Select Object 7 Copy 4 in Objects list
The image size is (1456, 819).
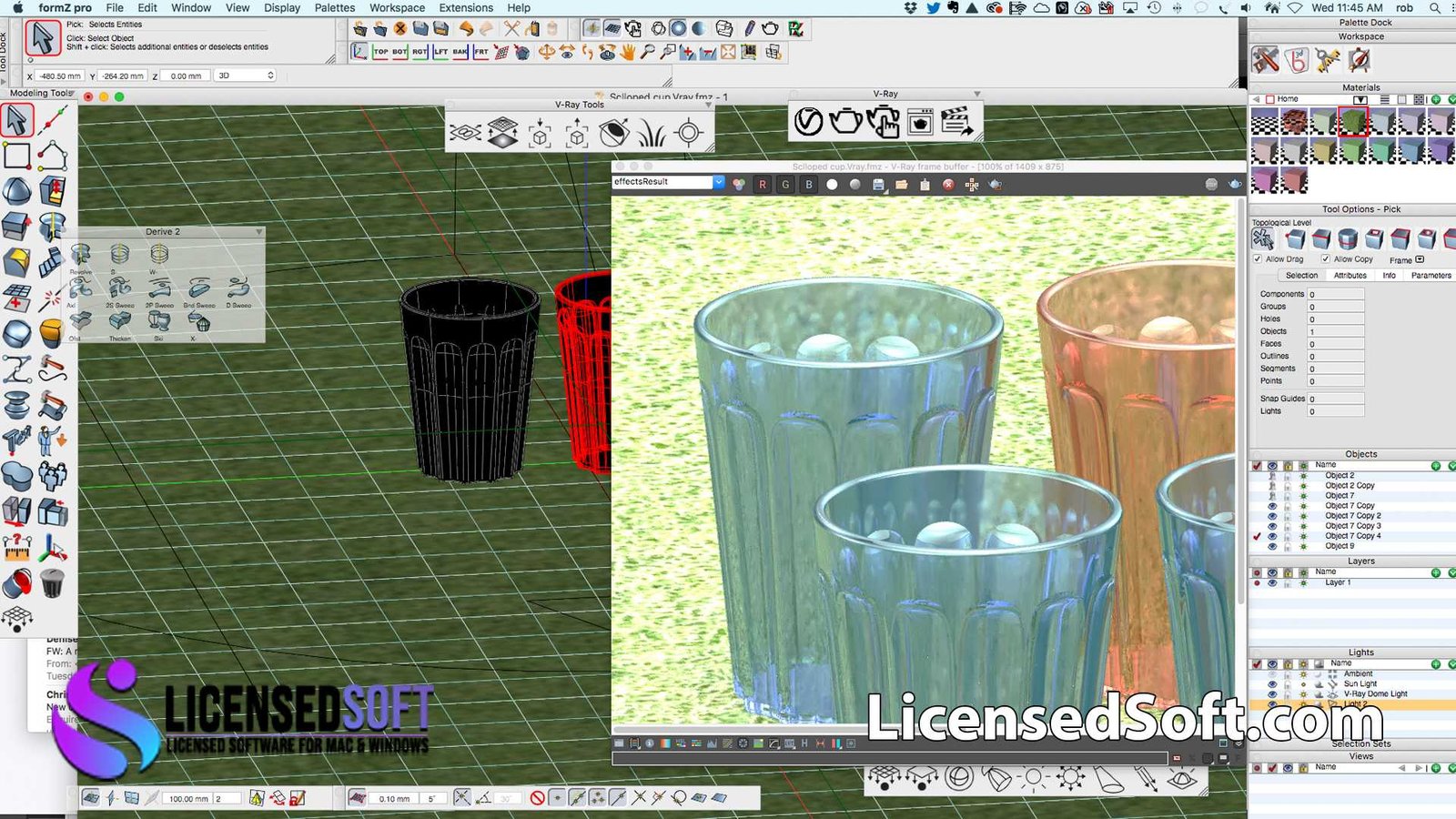tap(1352, 536)
